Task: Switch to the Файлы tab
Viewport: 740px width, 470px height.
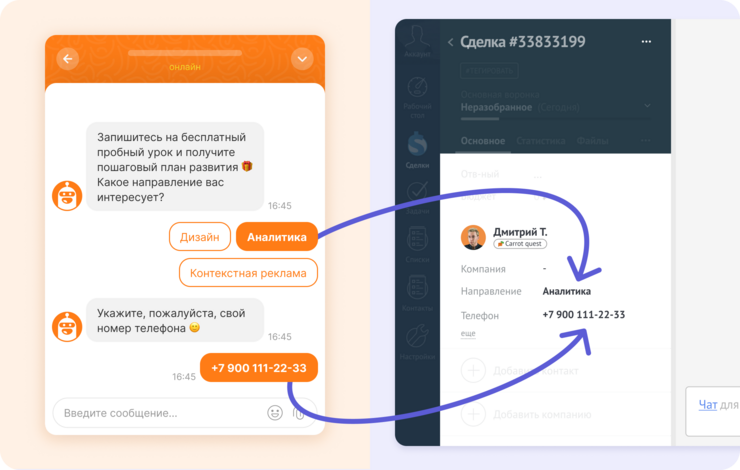Action: [x=592, y=141]
